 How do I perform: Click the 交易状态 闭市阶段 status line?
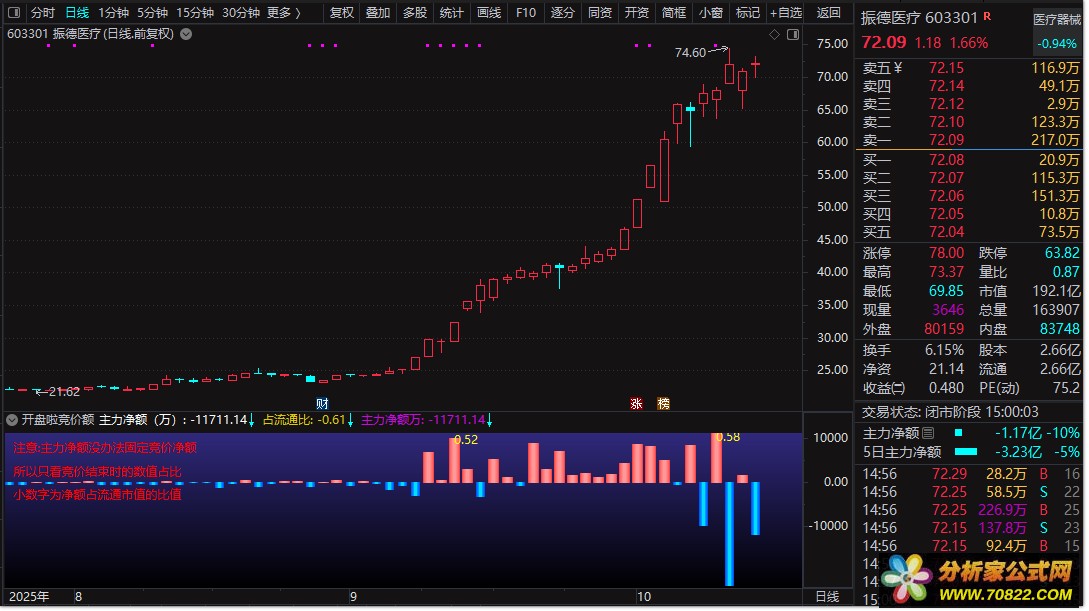click(x=951, y=412)
